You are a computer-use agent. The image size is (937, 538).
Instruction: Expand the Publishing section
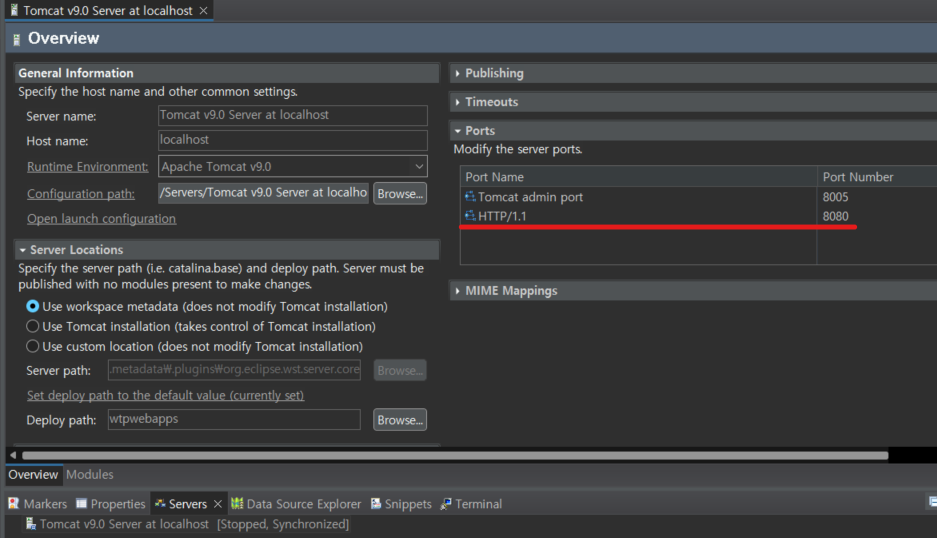(457, 74)
